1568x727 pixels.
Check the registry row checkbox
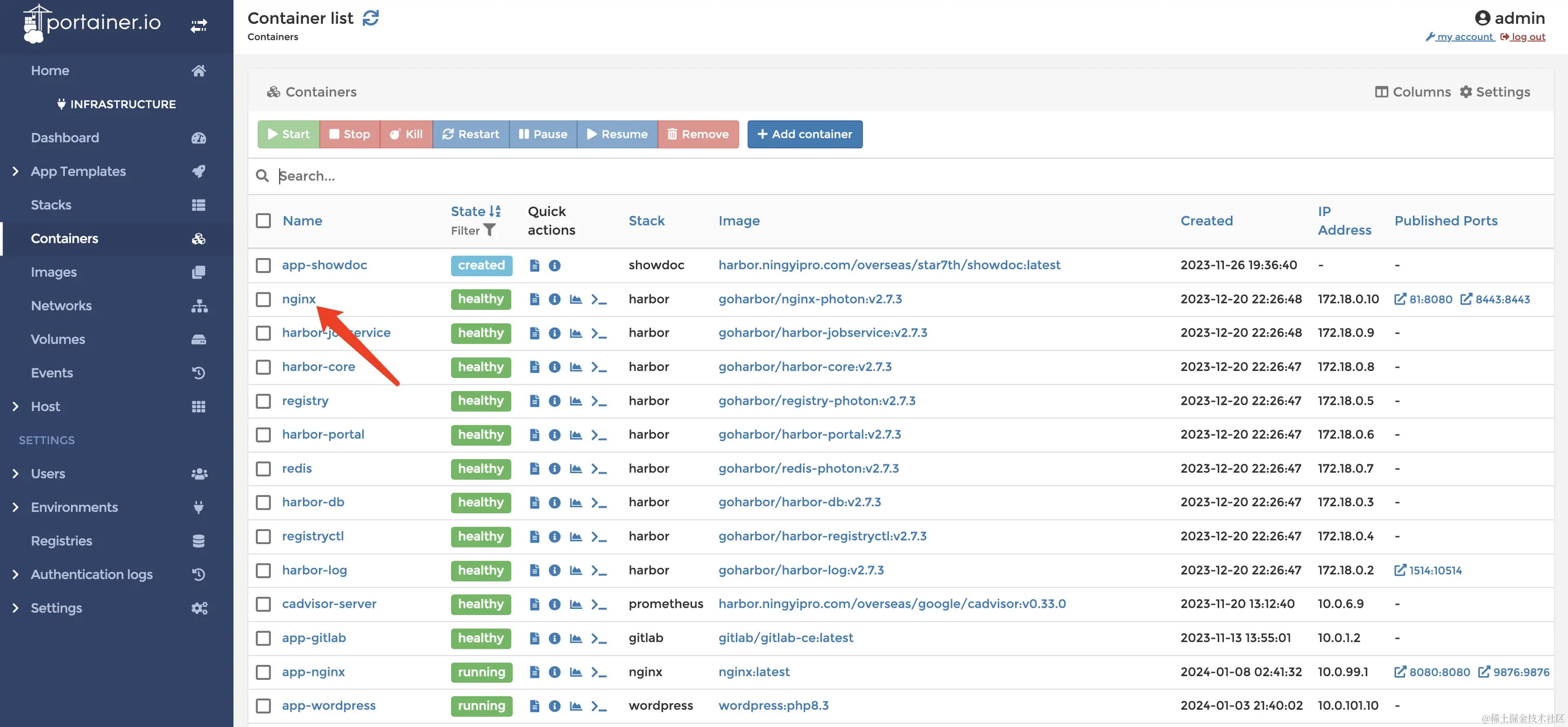pyautogui.click(x=263, y=401)
